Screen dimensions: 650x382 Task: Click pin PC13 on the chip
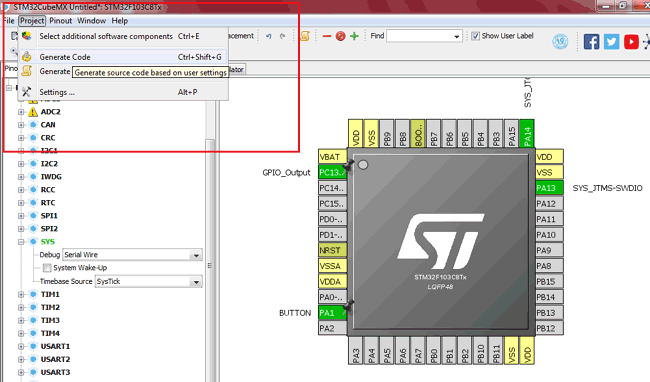click(332, 172)
